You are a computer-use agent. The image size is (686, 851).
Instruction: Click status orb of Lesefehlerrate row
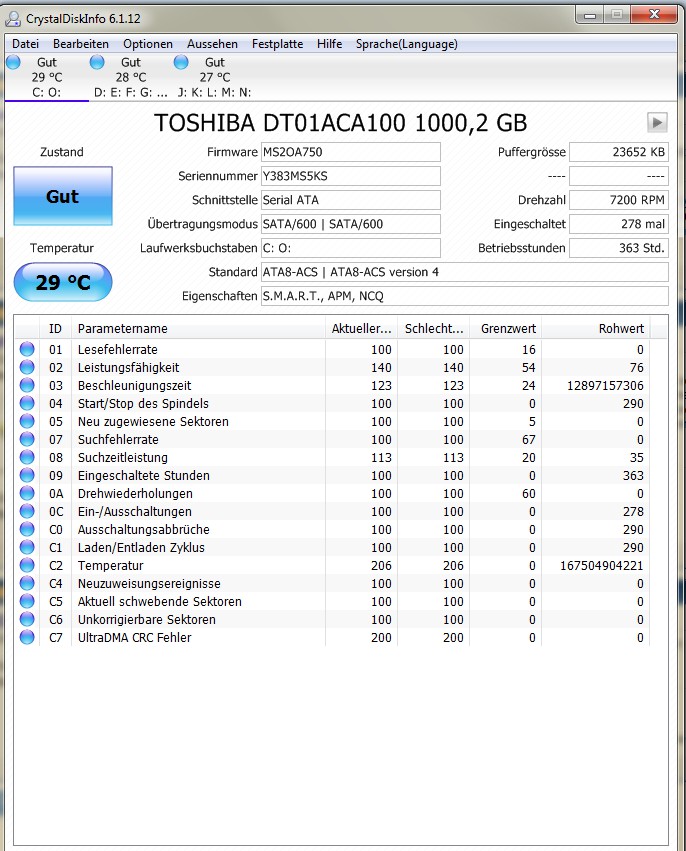pos(27,350)
